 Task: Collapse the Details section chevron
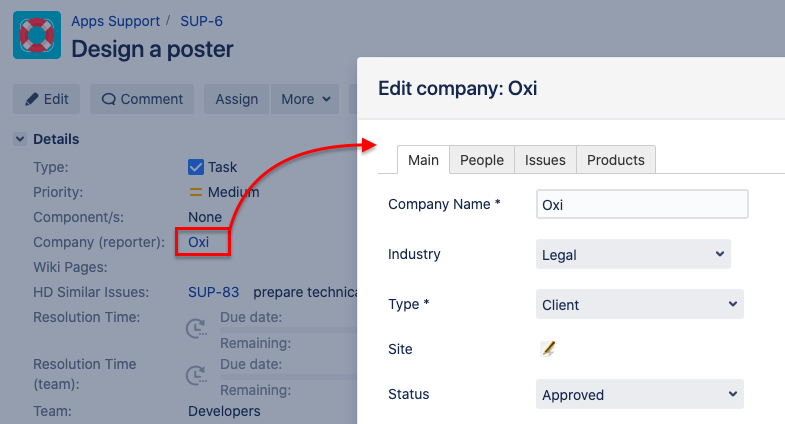(x=20, y=139)
